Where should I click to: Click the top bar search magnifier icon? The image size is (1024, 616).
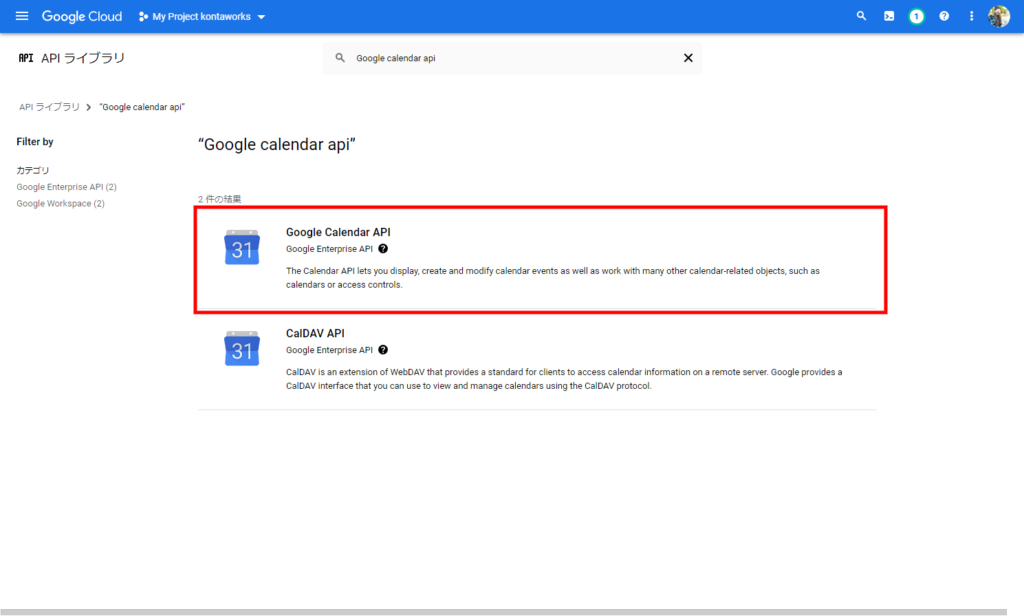[861, 16]
